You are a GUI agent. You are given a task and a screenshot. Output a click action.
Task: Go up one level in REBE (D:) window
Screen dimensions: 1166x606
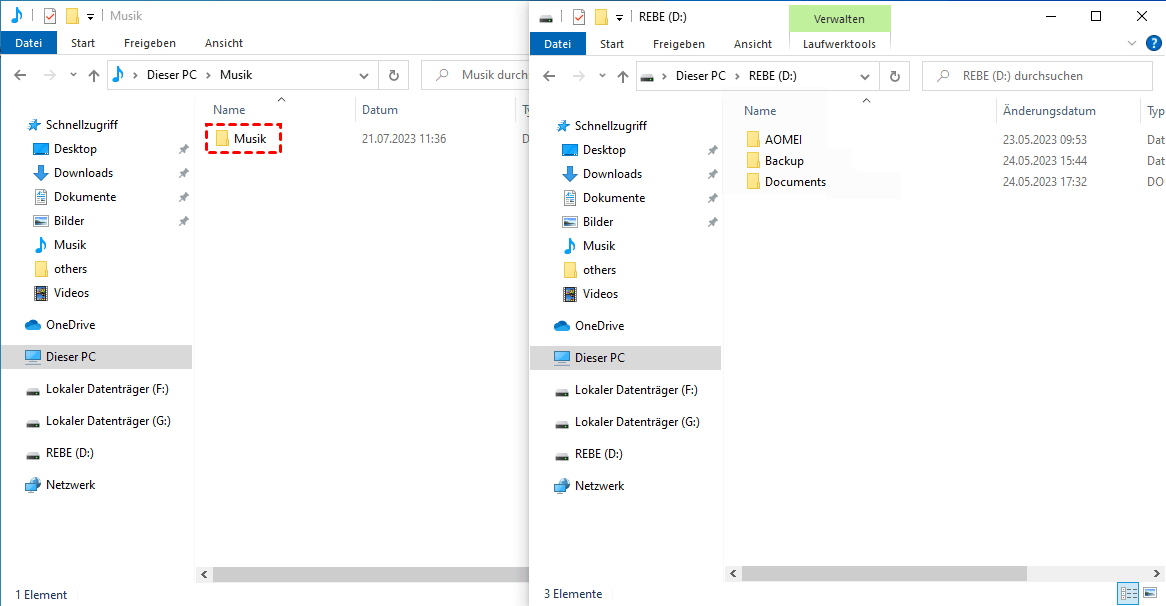[623, 76]
